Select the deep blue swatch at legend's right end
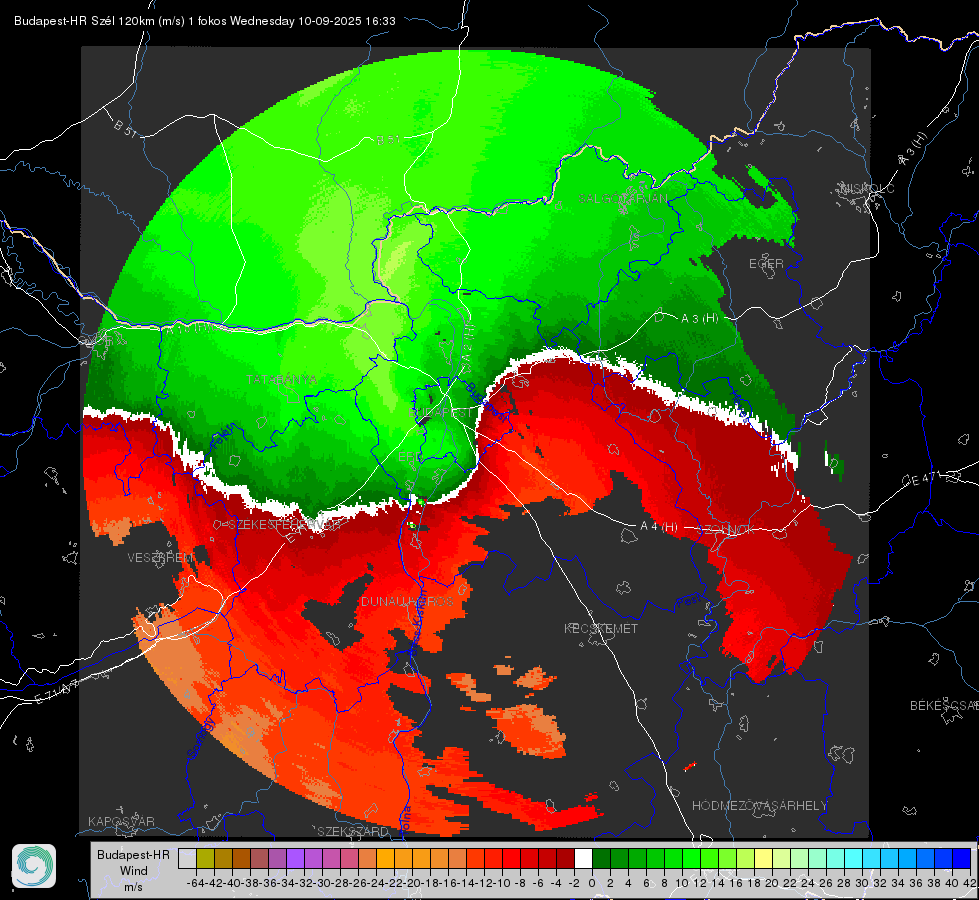The height and width of the screenshot is (900, 979). 962,859
